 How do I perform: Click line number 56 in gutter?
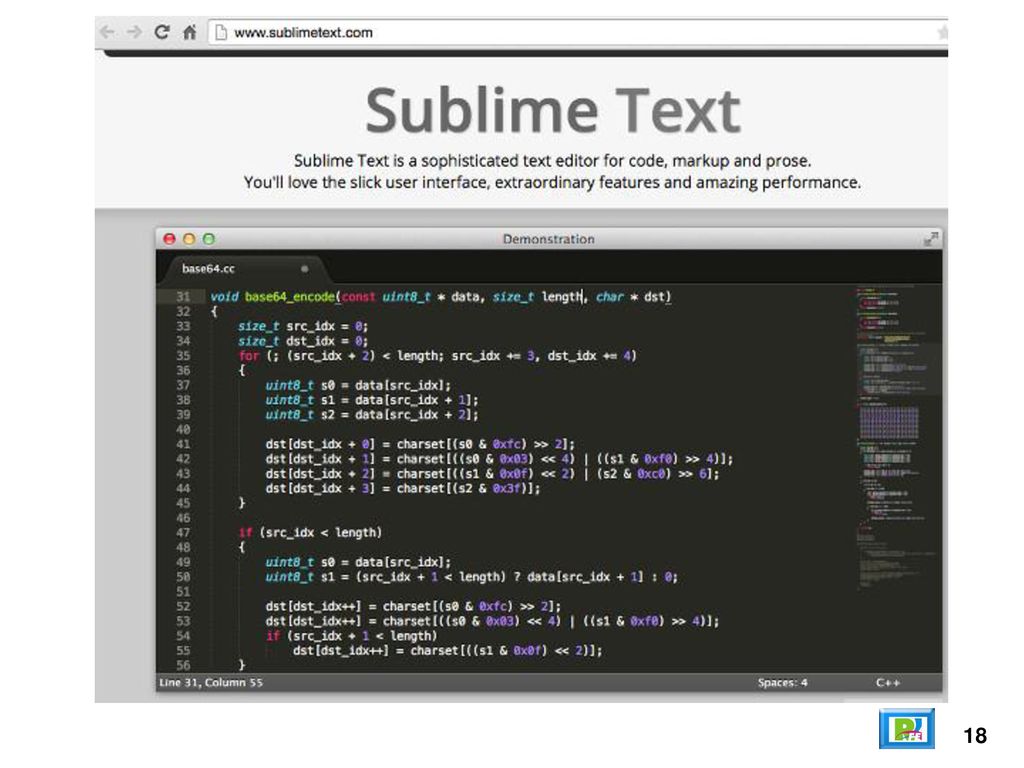click(x=183, y=665)
